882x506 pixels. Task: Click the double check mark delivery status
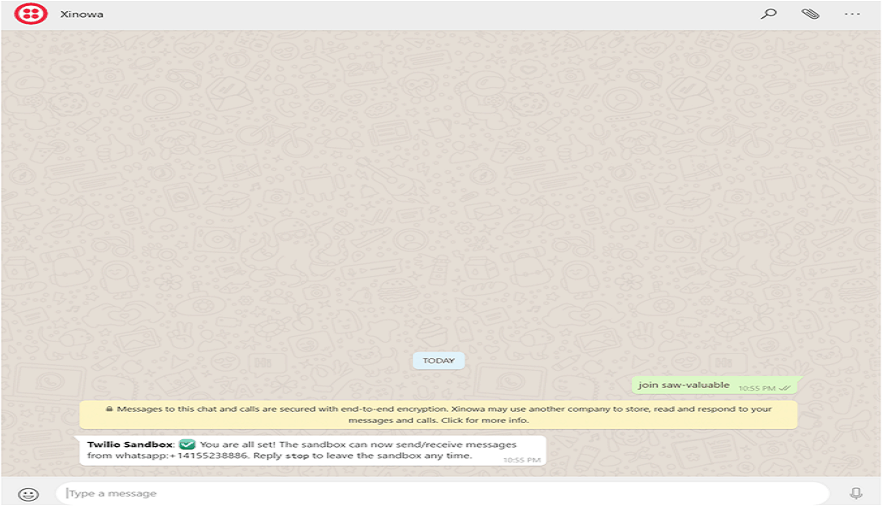tap(785, 388)
